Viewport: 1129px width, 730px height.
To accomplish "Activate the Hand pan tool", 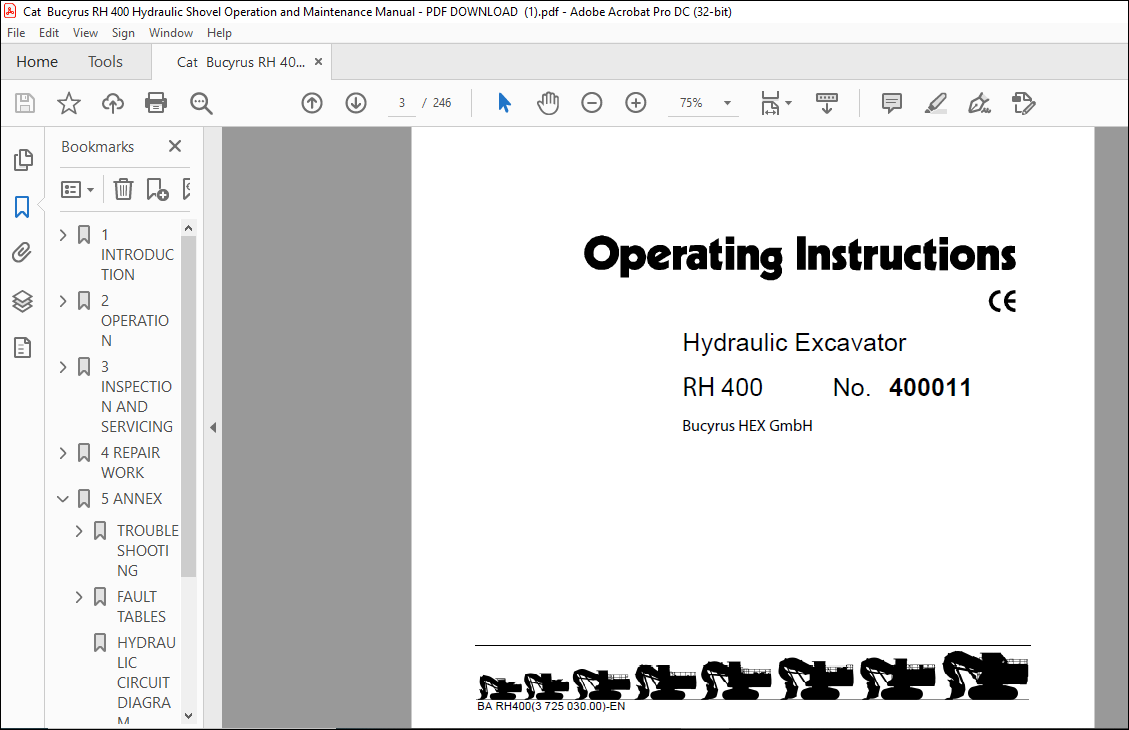I will (548, 103).
